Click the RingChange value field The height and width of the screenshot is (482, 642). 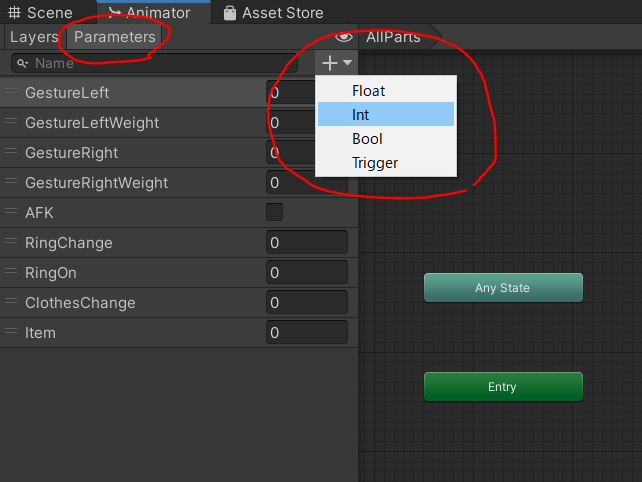pos(307,242)
